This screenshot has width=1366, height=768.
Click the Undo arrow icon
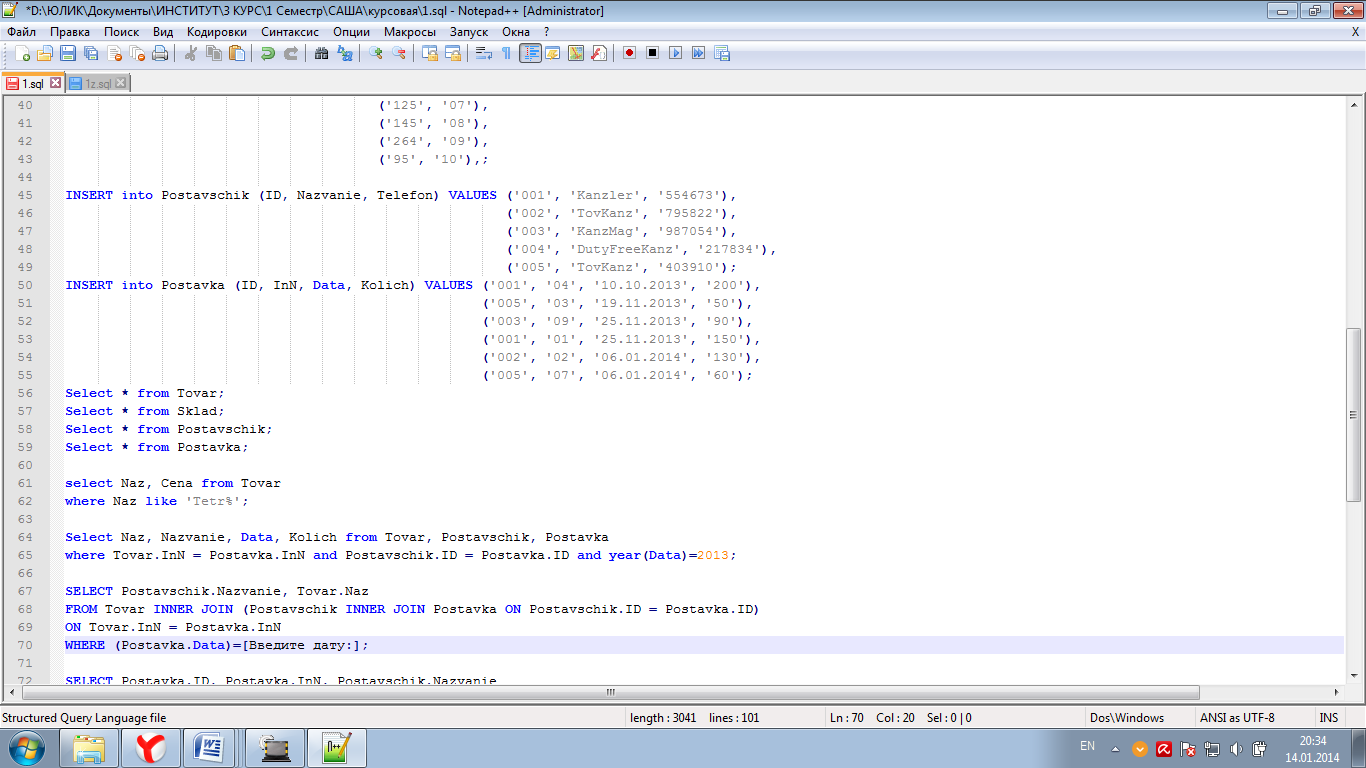coord(267,53)
